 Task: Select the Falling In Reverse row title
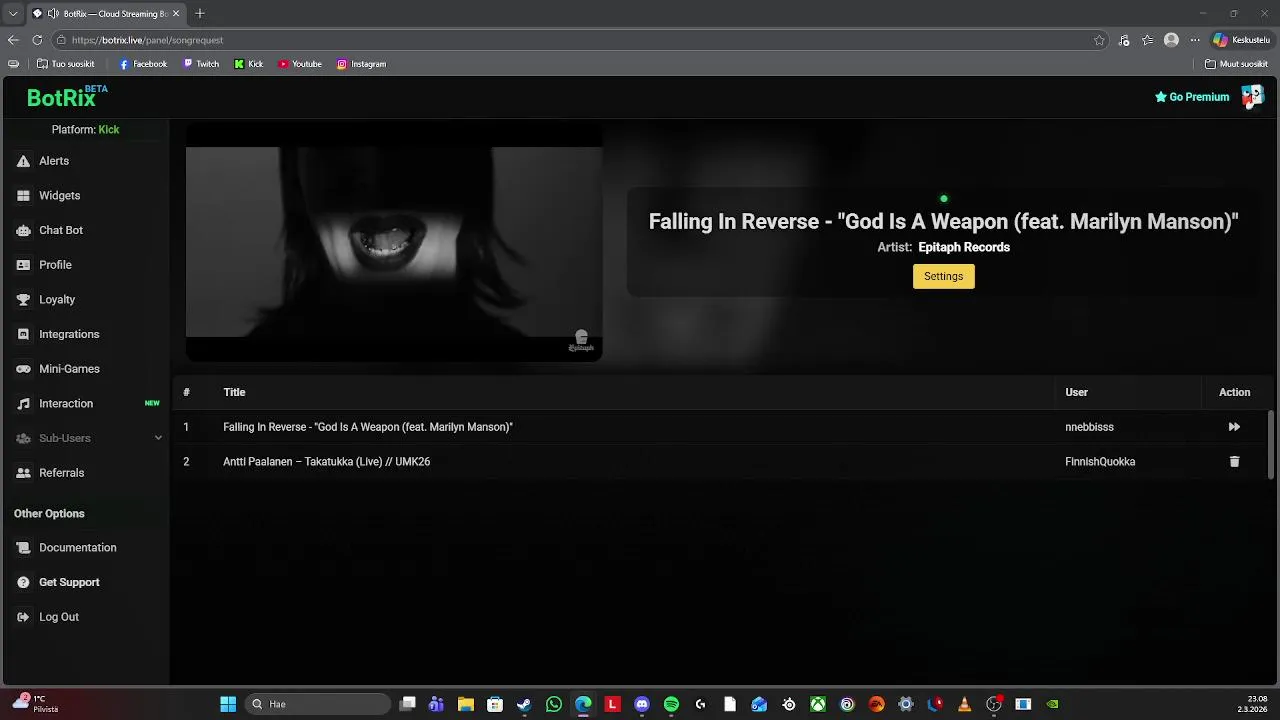click(x=367, y=427)
